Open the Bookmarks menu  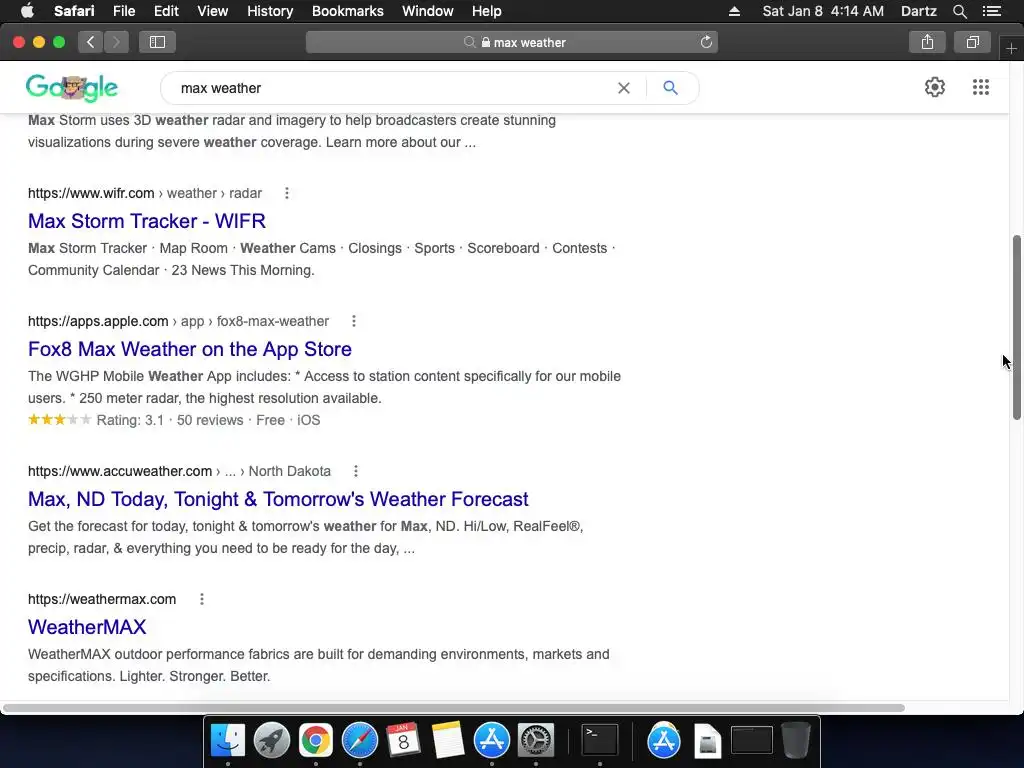(x=347, y=11)
